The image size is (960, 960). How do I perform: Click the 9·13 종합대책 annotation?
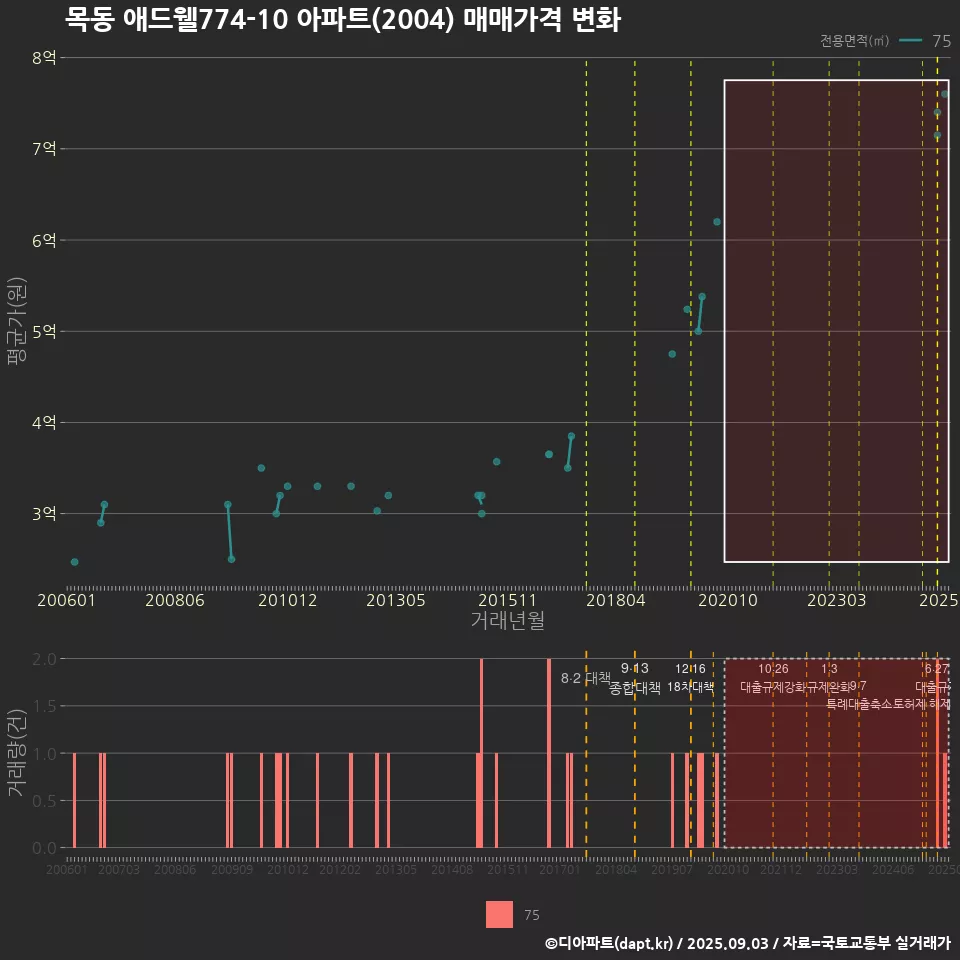click(635, 678)
